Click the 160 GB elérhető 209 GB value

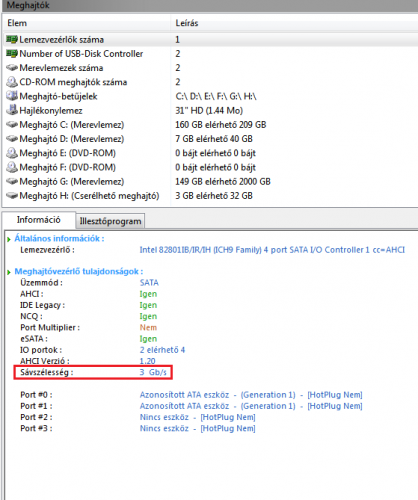coord(221,125)
